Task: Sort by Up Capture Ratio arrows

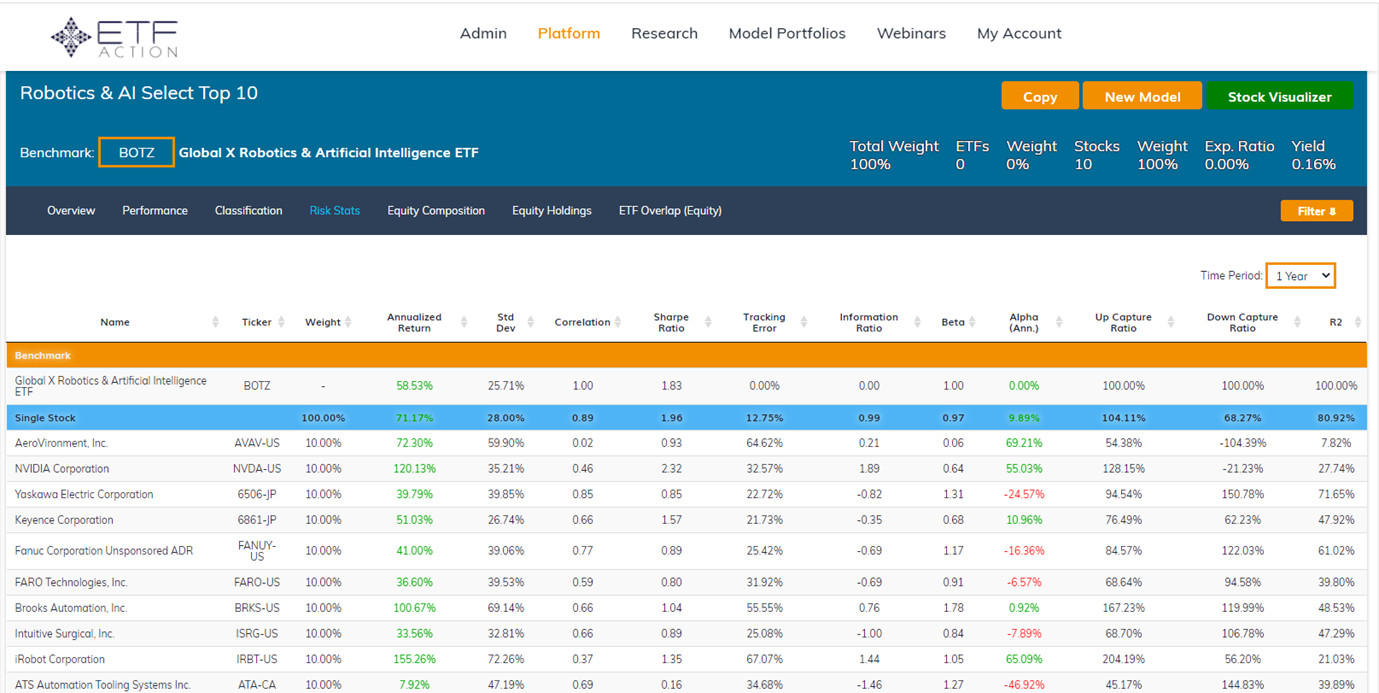Action: (1173, 322)
